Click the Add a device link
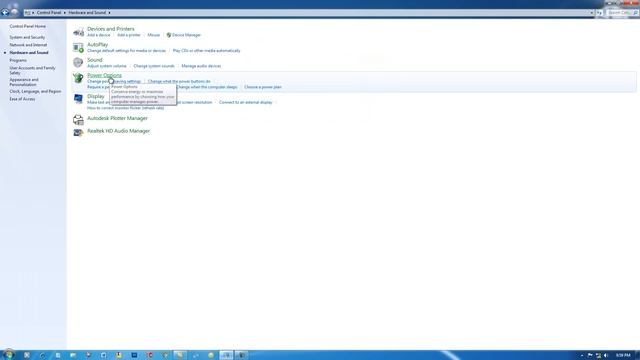Image resolution: width=640 pixels, height=360 pixels. [98, 35]
